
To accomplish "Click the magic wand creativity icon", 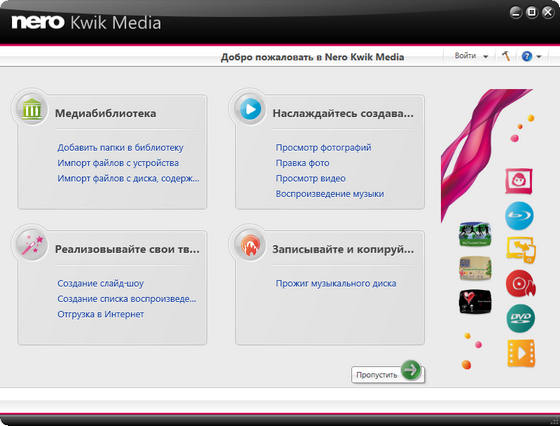I will (32, 245).
